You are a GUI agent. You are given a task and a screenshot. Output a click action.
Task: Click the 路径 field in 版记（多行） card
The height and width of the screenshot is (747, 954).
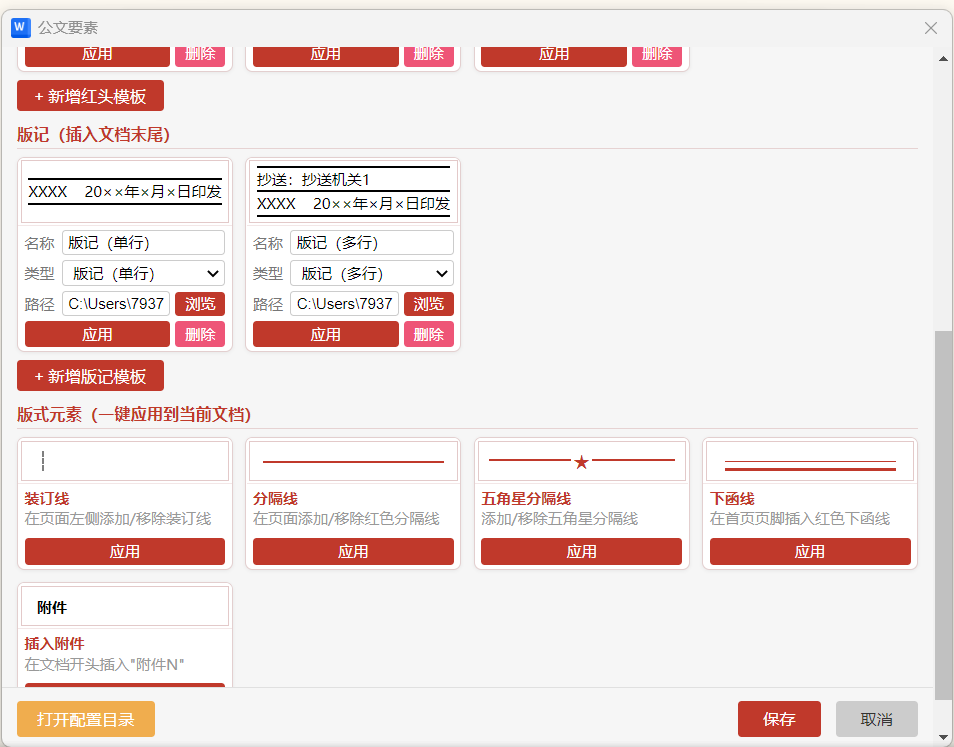point(344,304)
